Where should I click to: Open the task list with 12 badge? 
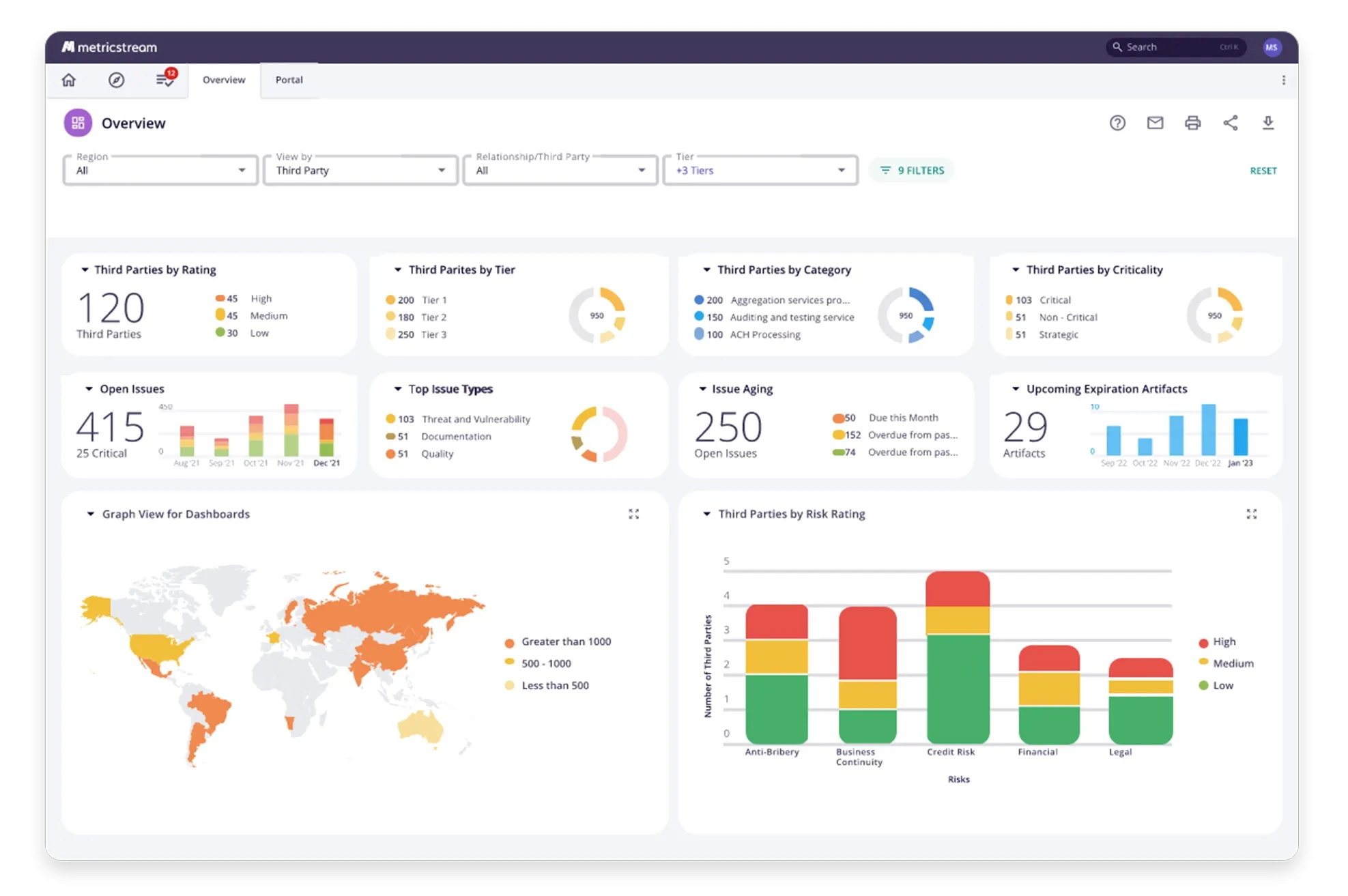pyautogui.click(x=164, y=80)
